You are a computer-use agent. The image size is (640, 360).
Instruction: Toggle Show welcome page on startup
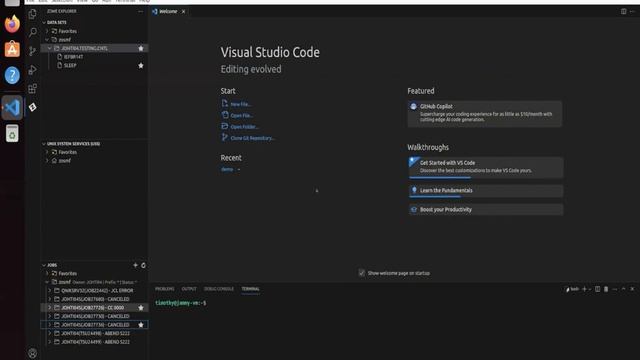tap(362, 273)
